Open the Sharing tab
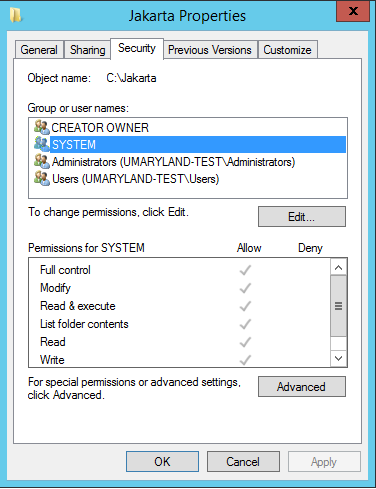376x489 pixels. click(x=87, y=50)
